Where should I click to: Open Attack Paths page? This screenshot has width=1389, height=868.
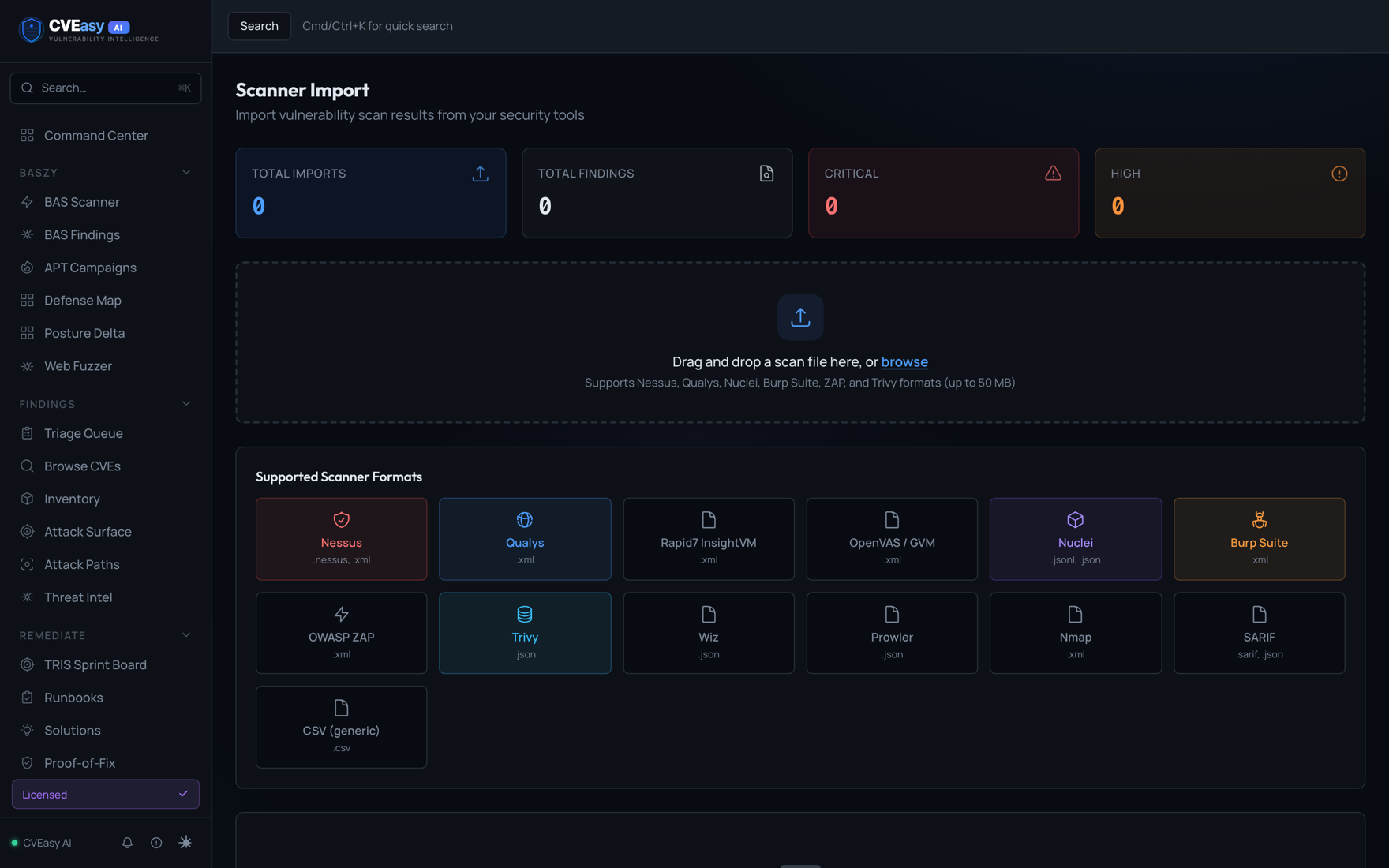[x=106, y=564]
